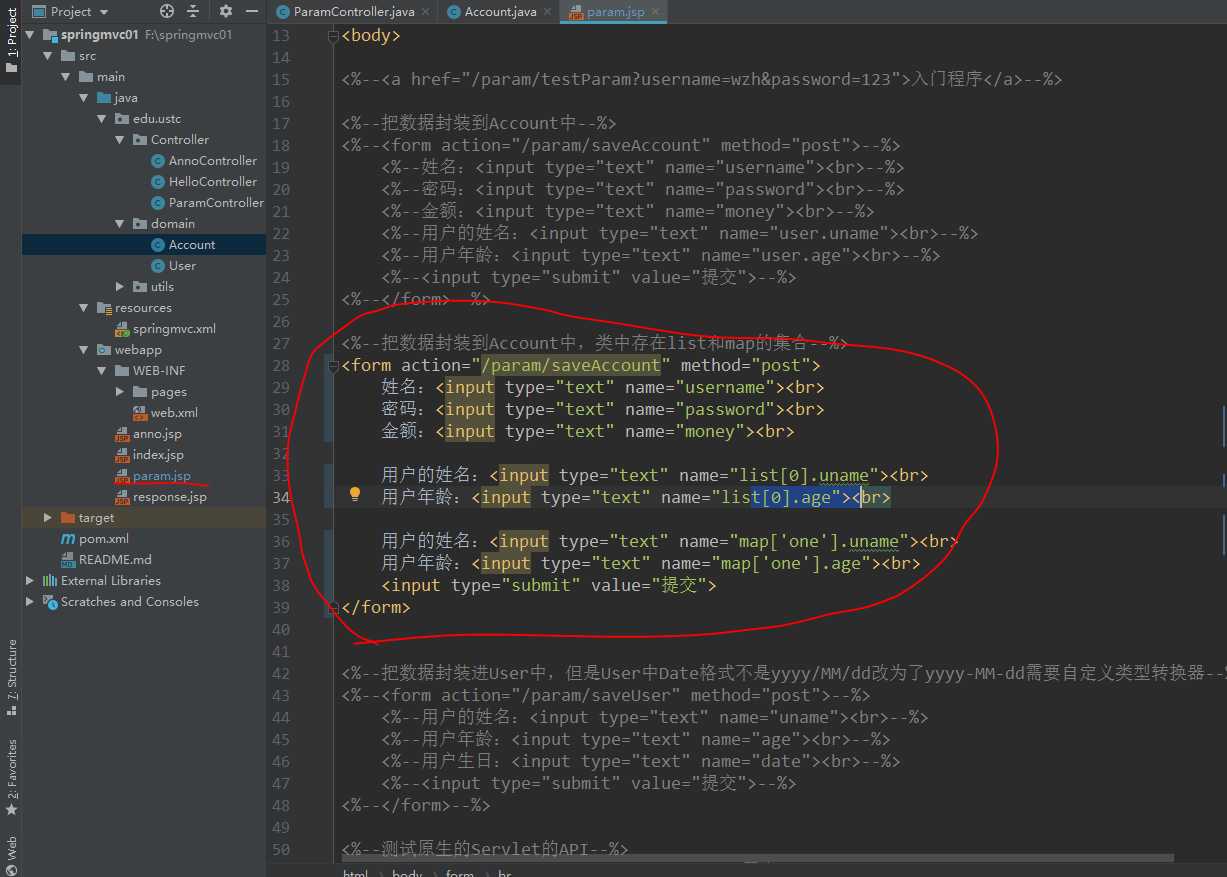
Task: Click the orange target folder icon
Action: [x=68, y=518]
